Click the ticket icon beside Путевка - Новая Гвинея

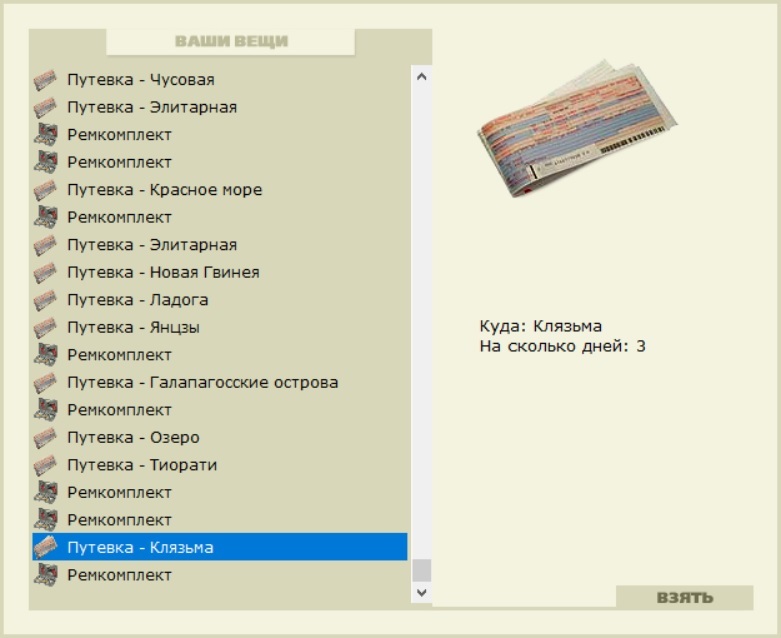pyautogui.click(x=45, y=272)
